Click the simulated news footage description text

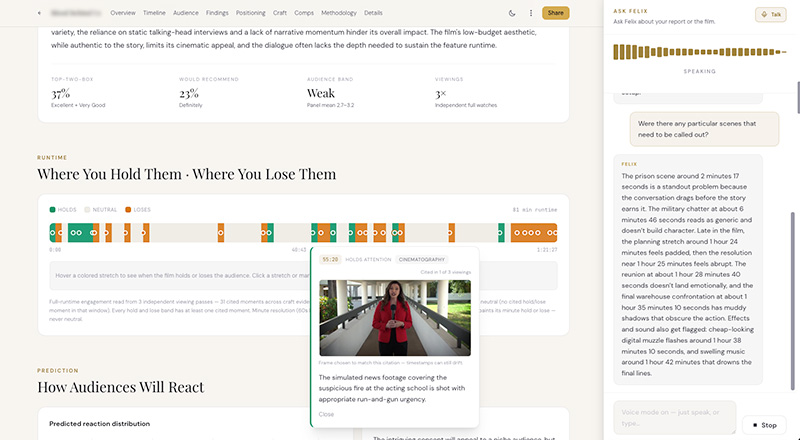click(392, 388)
